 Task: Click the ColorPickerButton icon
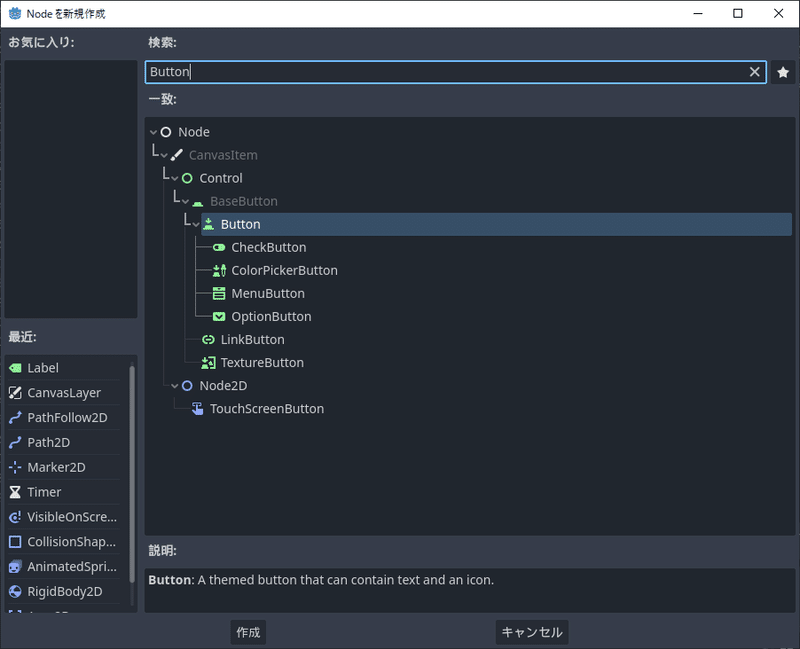(x=219, y=270)
